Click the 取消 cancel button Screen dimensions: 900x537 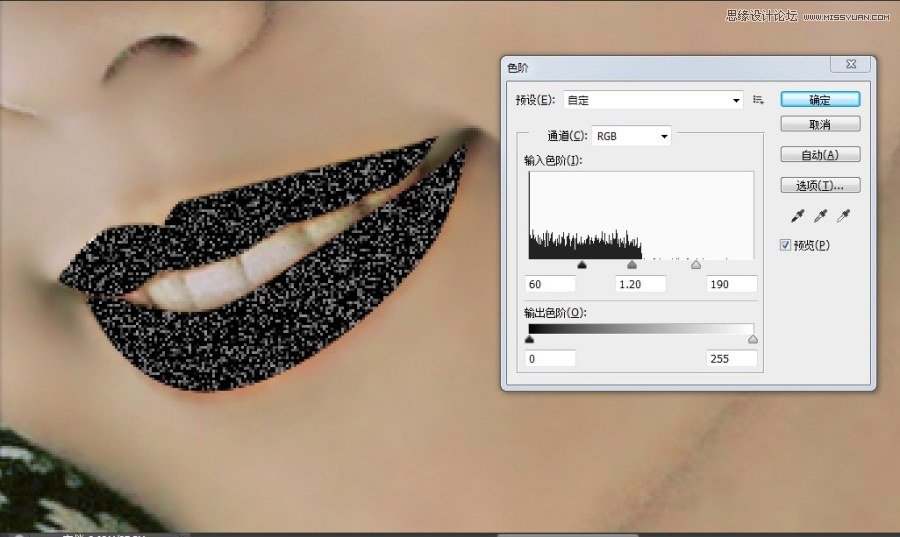point(820,125)
